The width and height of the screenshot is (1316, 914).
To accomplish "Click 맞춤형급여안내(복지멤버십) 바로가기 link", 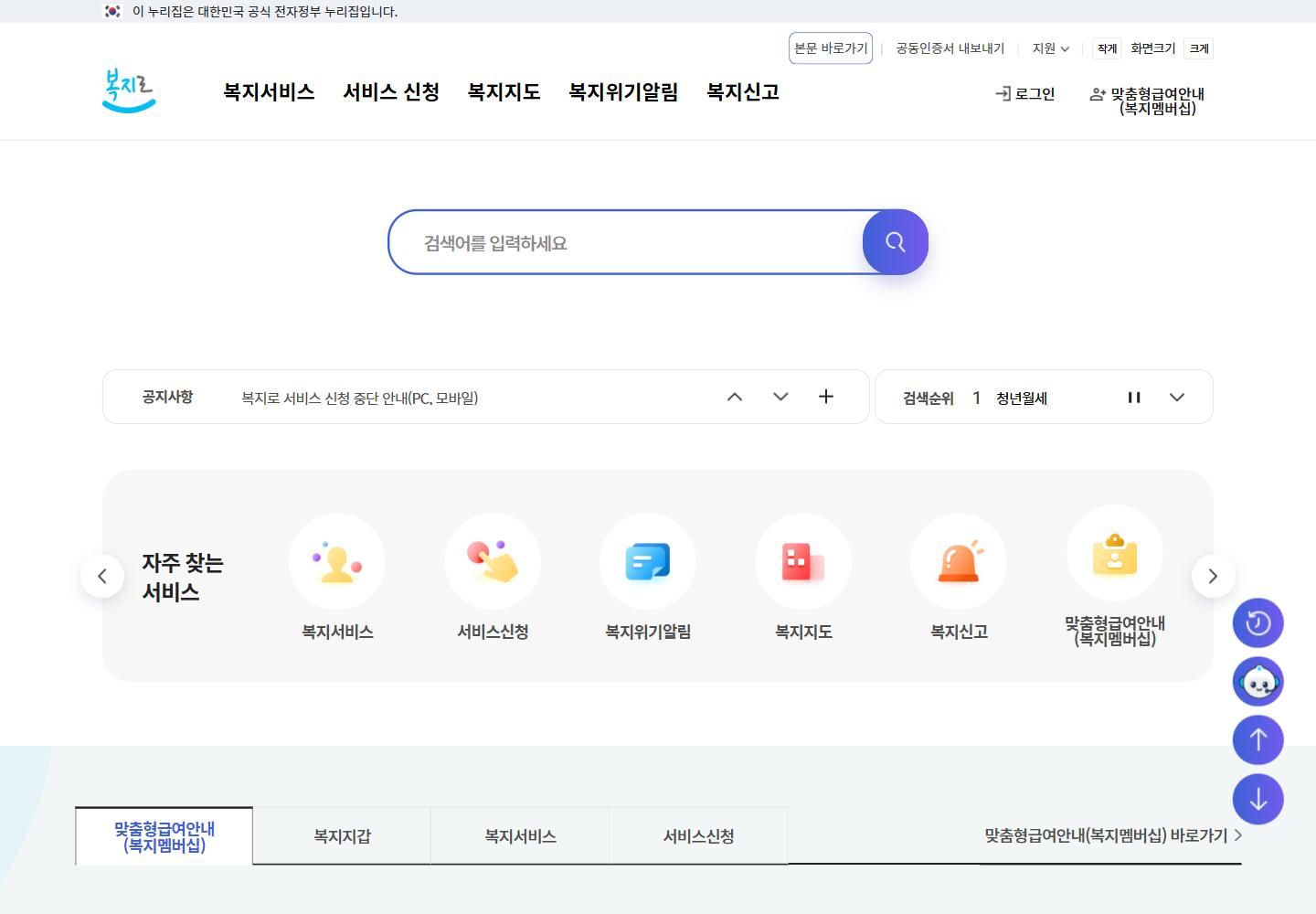I will pyautogui.click(x=1113, y=835).
